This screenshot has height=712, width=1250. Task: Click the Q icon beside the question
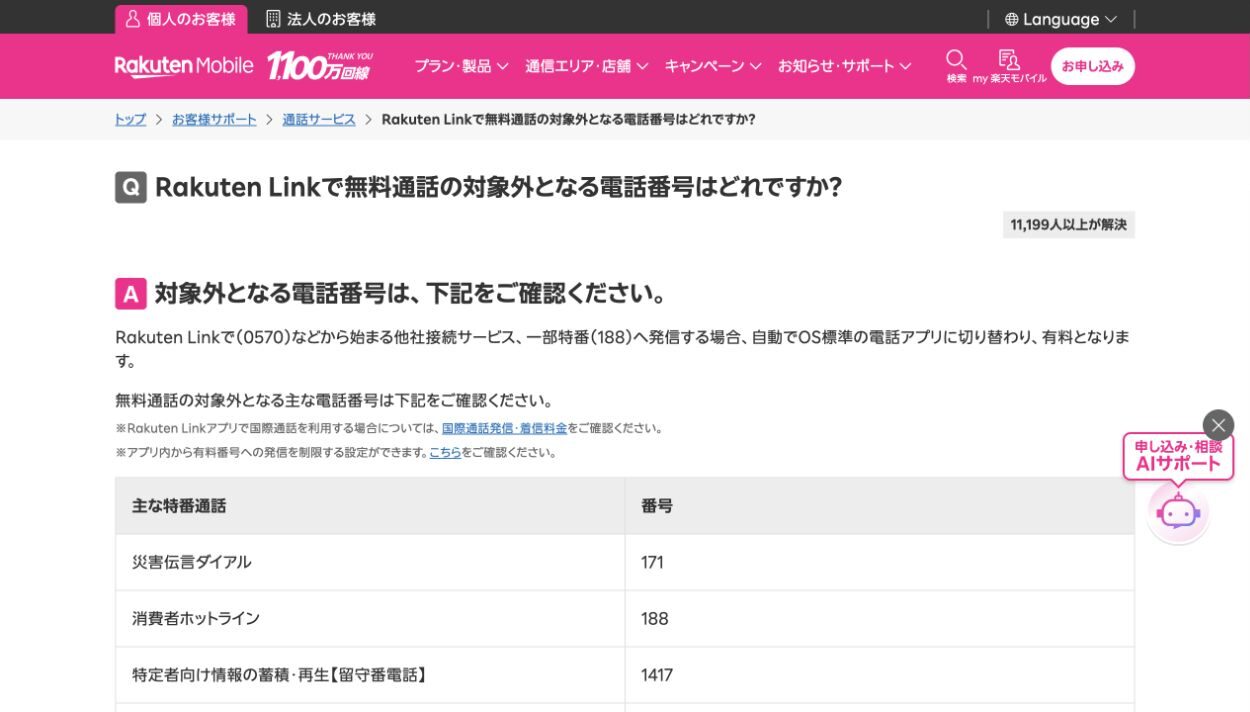click(x=131, y=187)
